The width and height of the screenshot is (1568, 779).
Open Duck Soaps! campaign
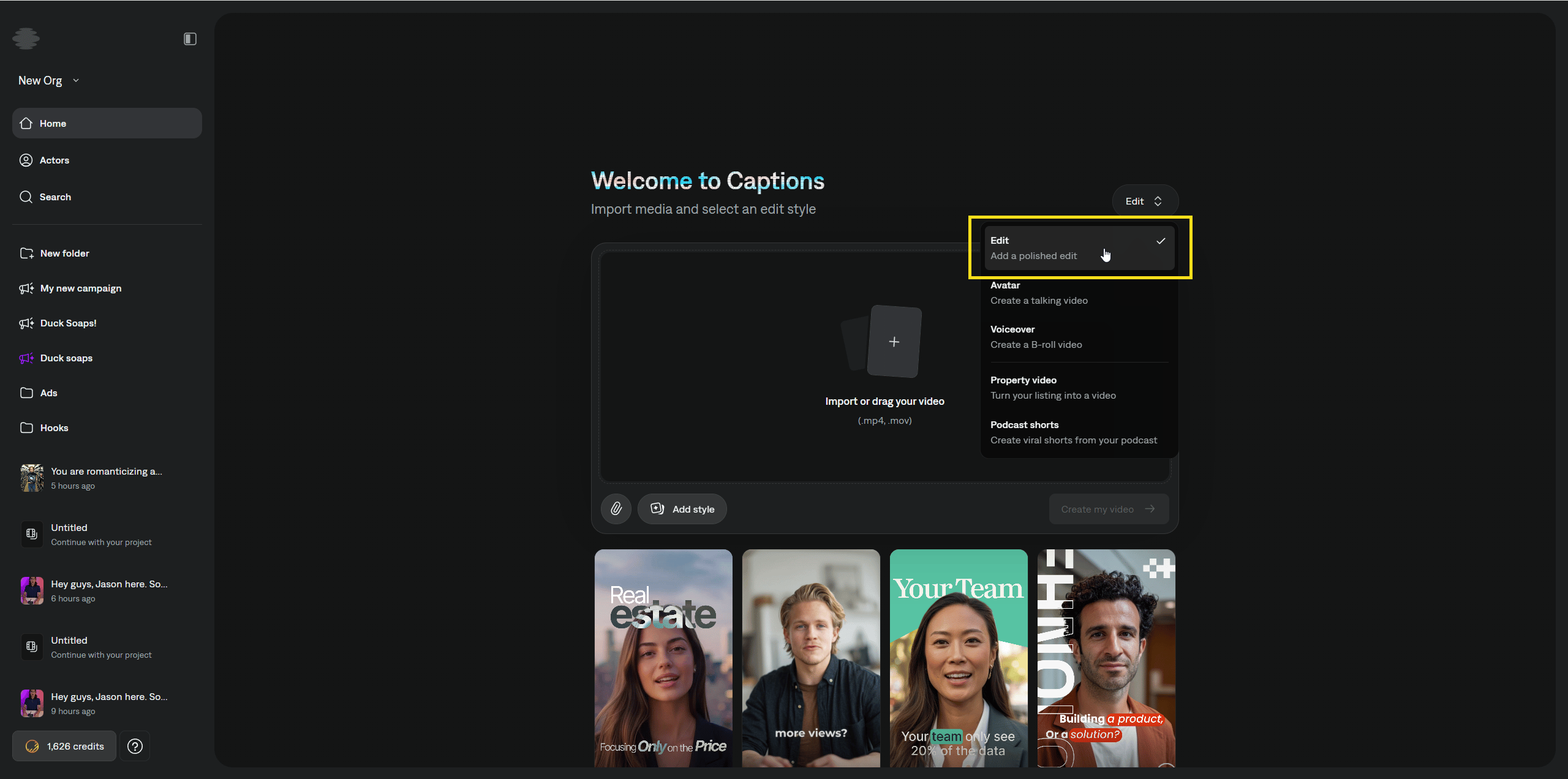pos(107,323)
